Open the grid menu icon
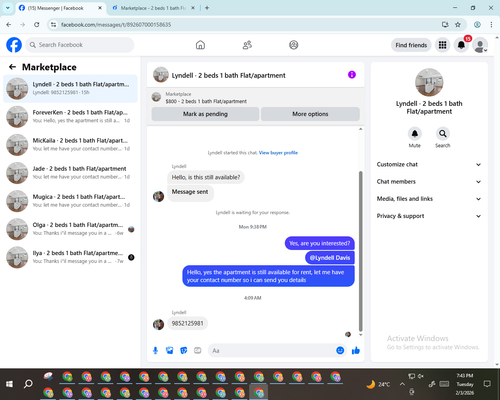Screen dimensions: 500x400 tap(442, 45)
